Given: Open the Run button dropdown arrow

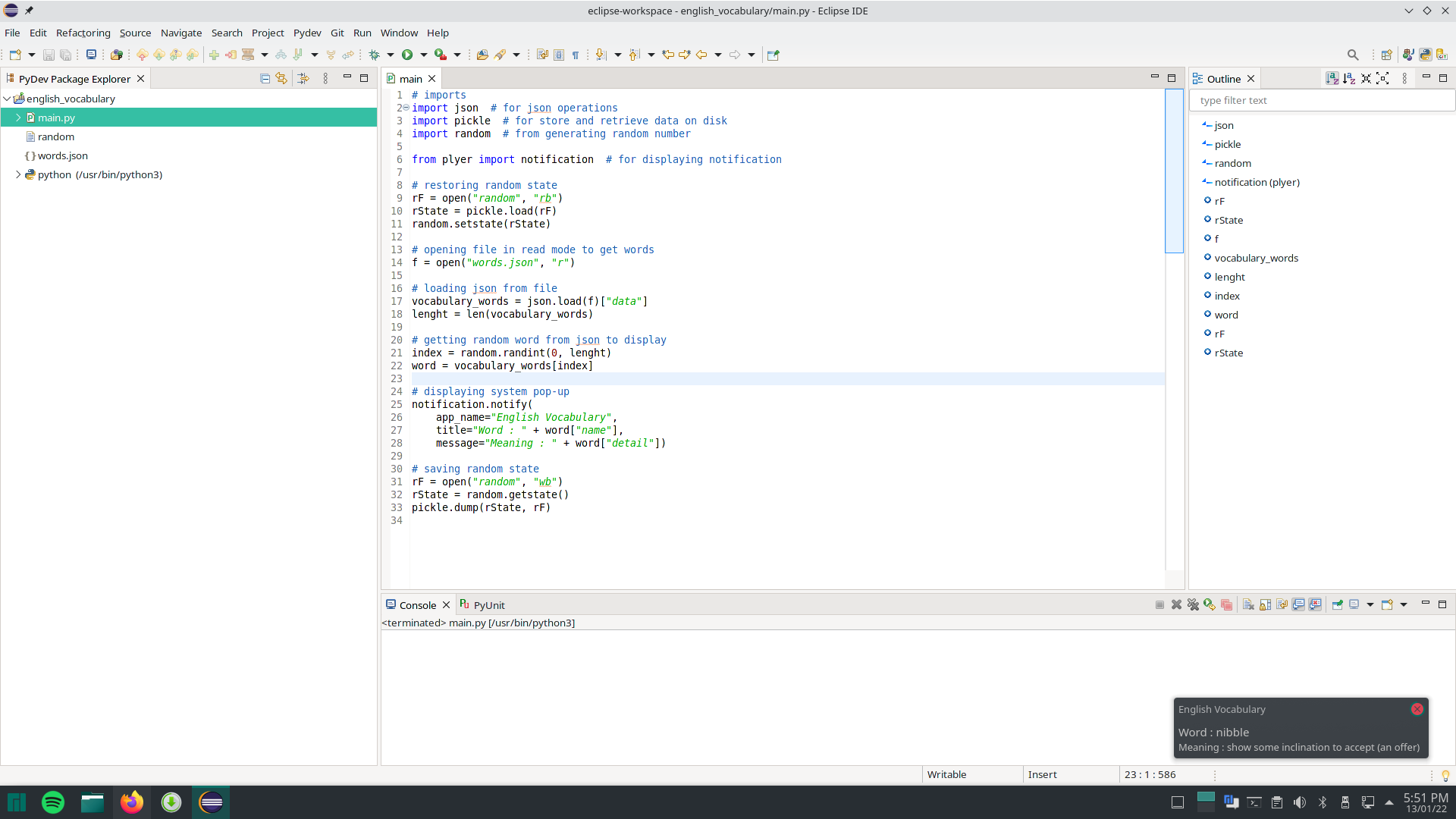Looking at the screenshot, I should [423, 55].
